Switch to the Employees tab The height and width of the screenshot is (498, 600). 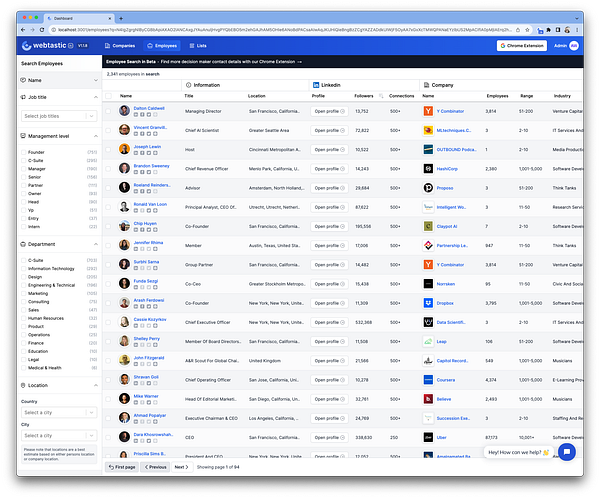[162, 46]
